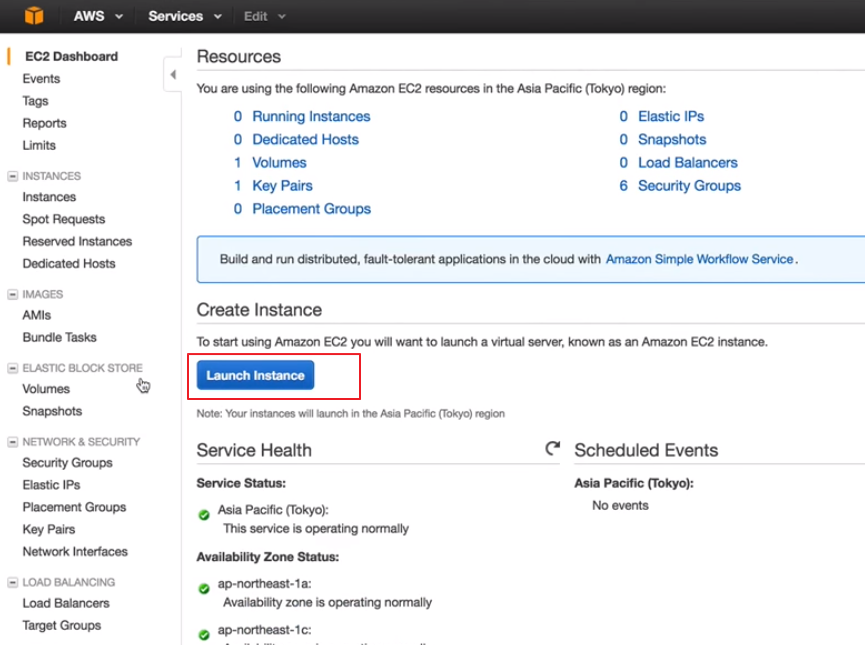Viewport: 865px width, 645px height.
Task: Open Volumes in the sidebar
Action: [46, 389]
